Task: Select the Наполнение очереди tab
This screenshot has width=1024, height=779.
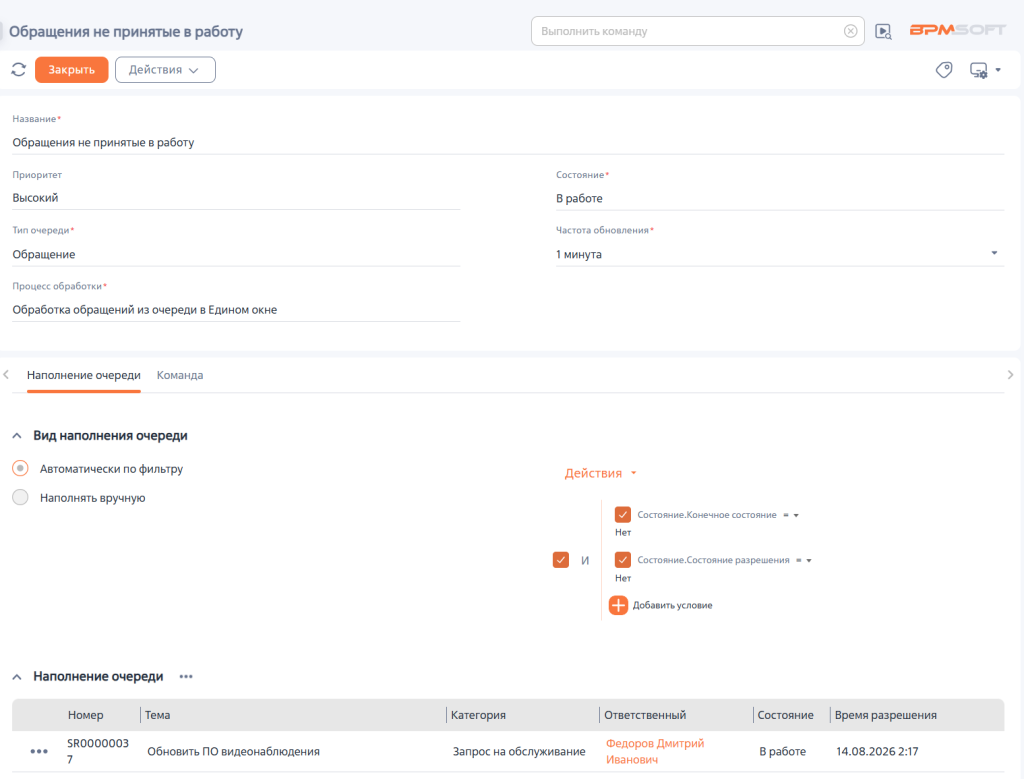Action: (x=84, y=375)
